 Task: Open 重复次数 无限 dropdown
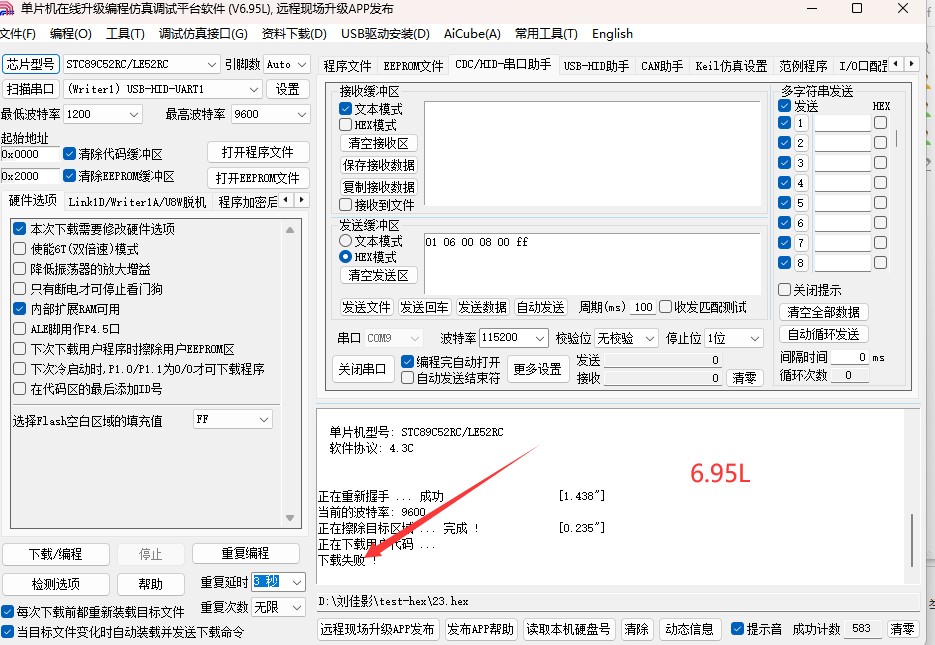click(278, 607)
